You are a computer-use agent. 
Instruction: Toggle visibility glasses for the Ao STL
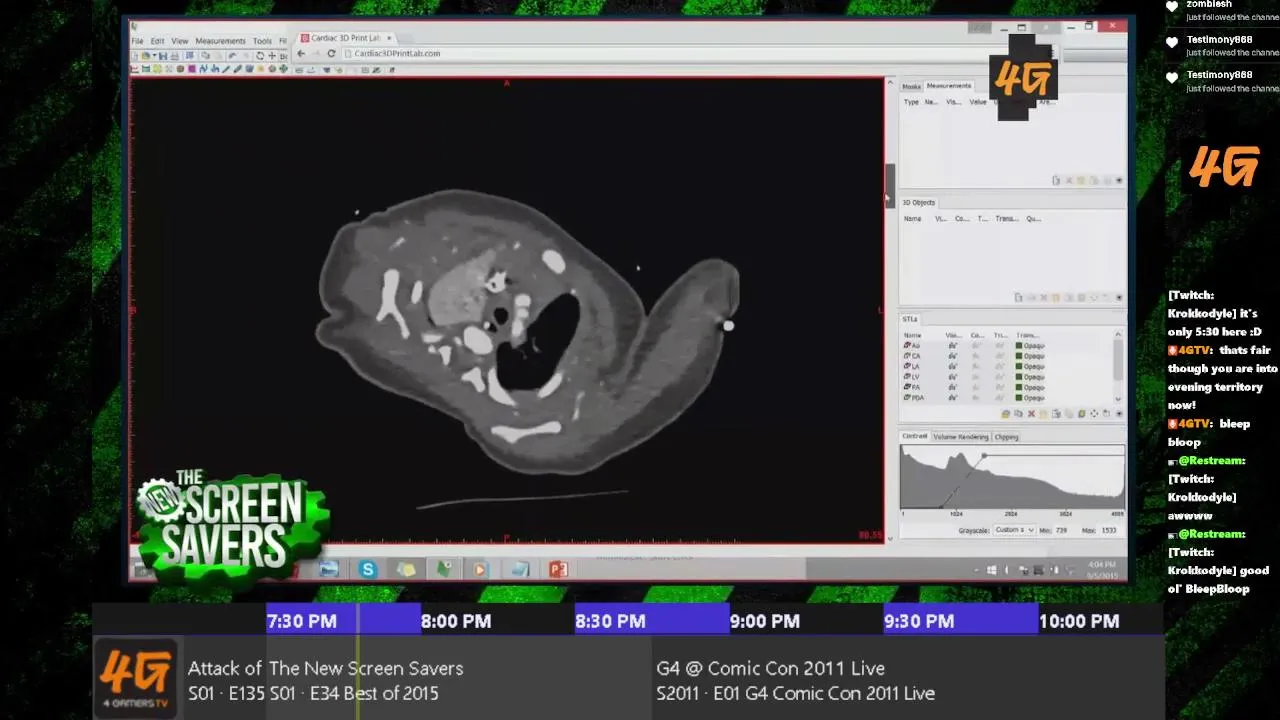click(x=952, y=345)
